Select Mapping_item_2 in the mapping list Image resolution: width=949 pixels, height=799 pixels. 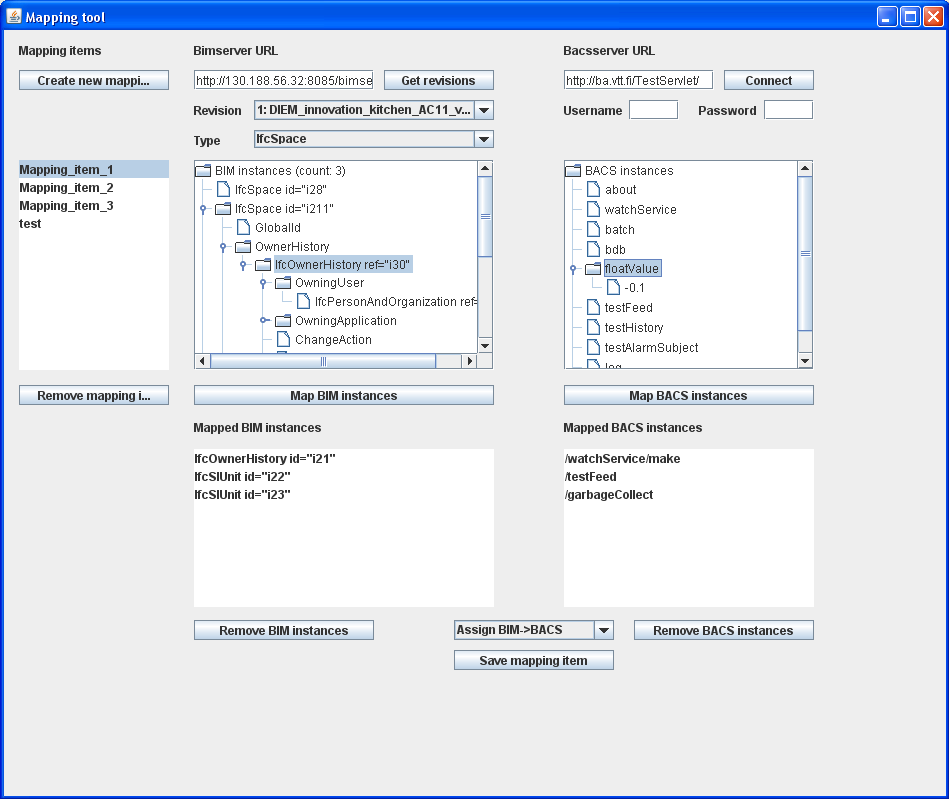[x=66, y=188]
